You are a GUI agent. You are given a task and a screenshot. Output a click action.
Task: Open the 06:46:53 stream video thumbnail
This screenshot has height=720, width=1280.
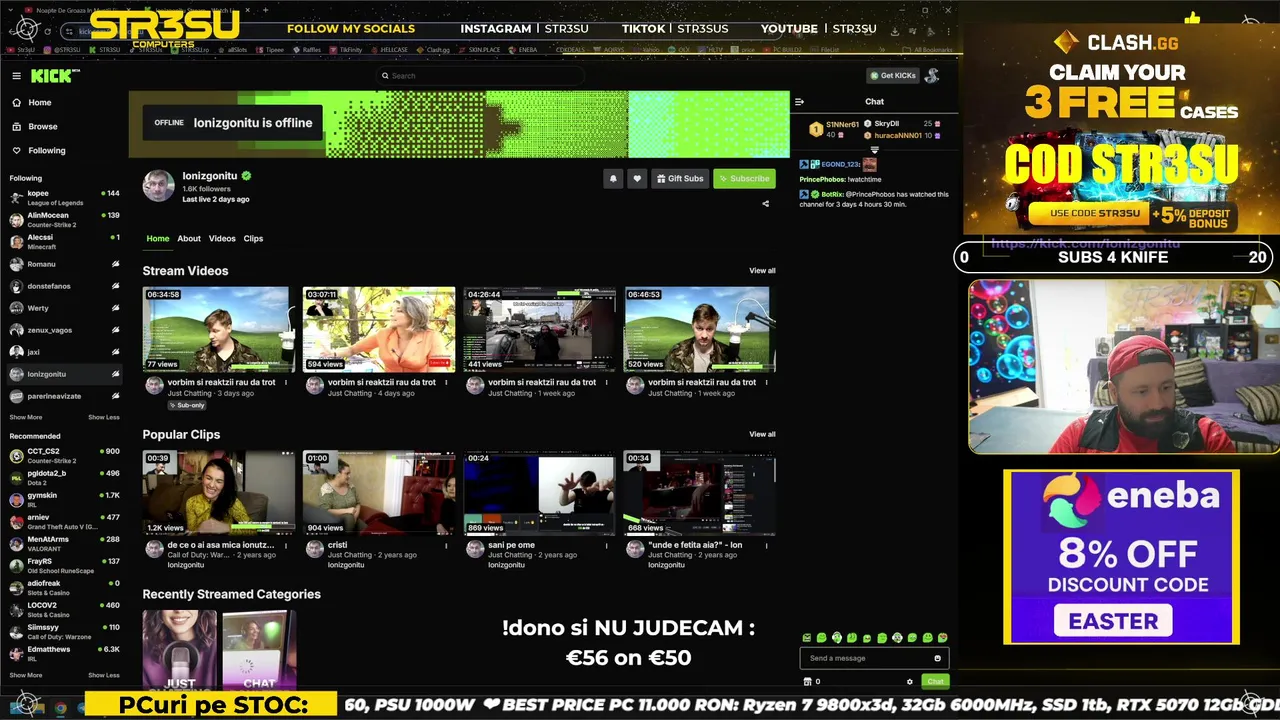tap(700, 330)
